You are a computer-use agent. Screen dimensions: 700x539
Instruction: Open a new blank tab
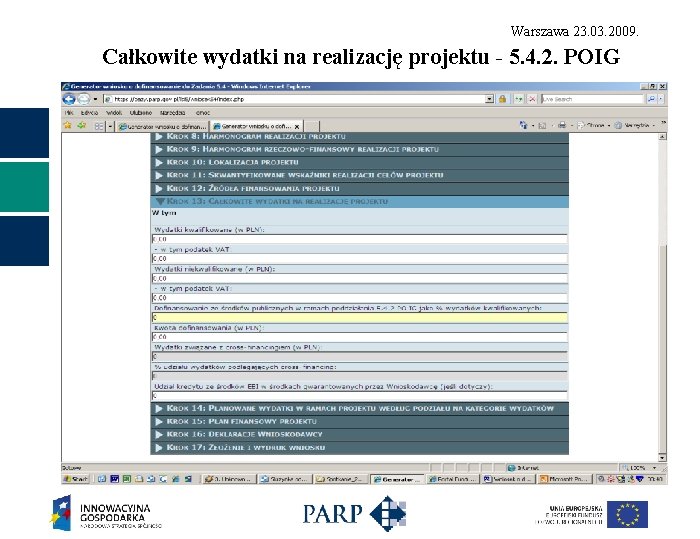coord(312,126)
